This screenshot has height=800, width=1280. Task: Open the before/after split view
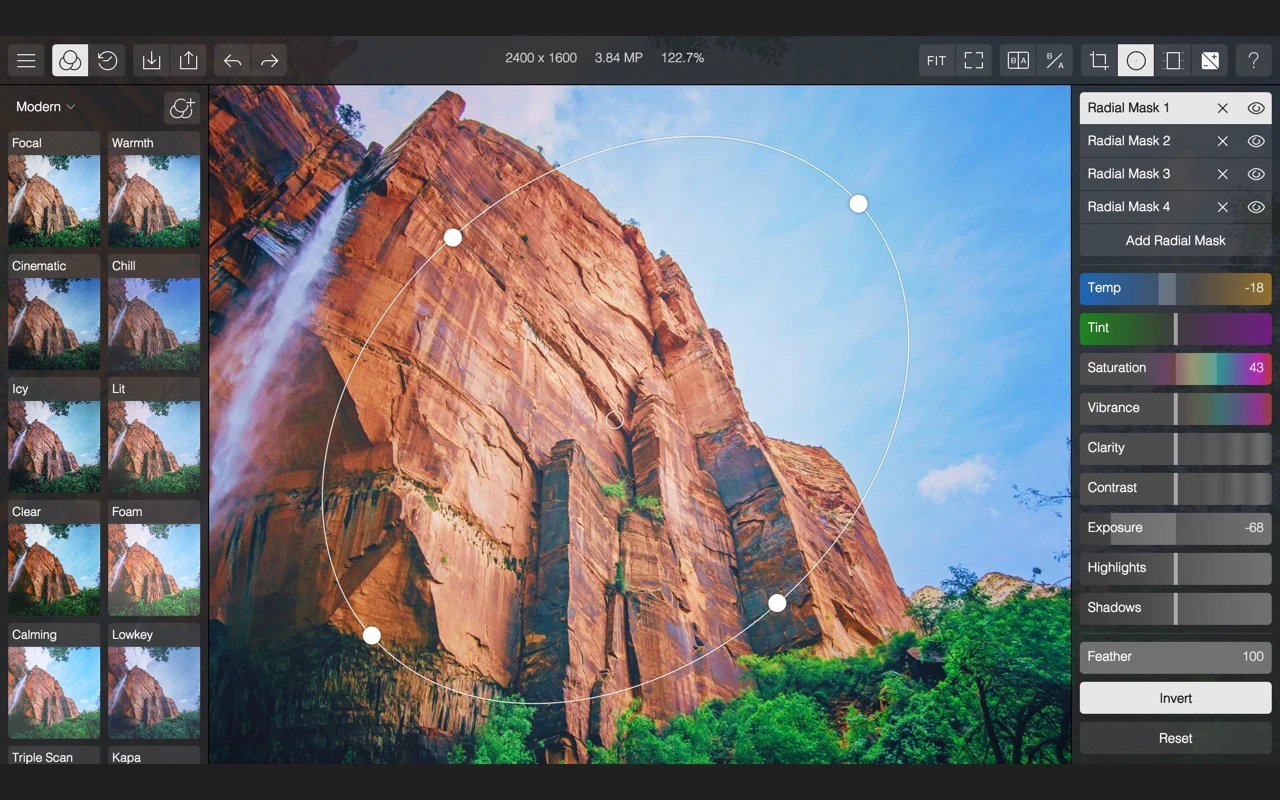coord(1017,60)
